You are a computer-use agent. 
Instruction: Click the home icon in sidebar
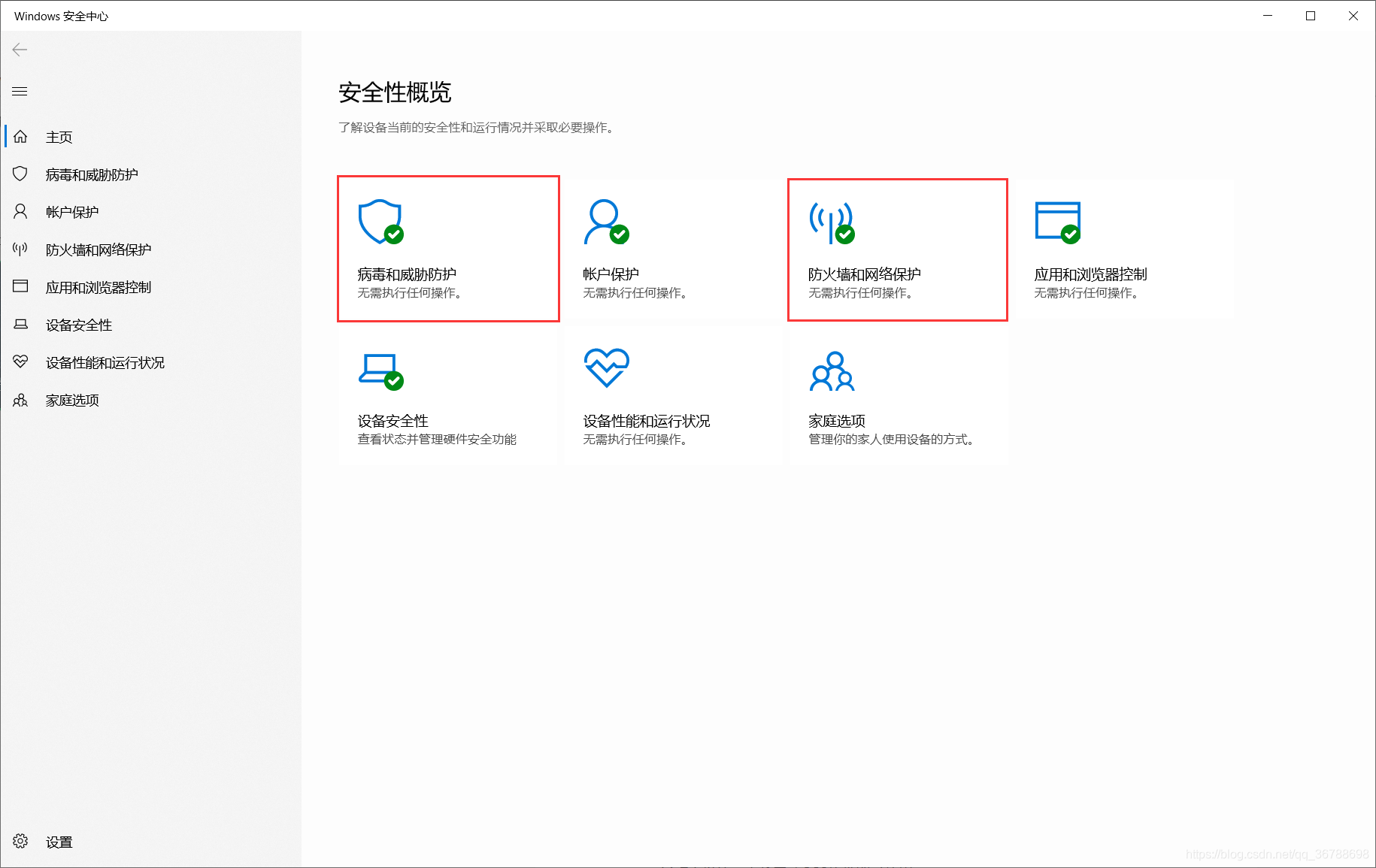coord(20,136)
